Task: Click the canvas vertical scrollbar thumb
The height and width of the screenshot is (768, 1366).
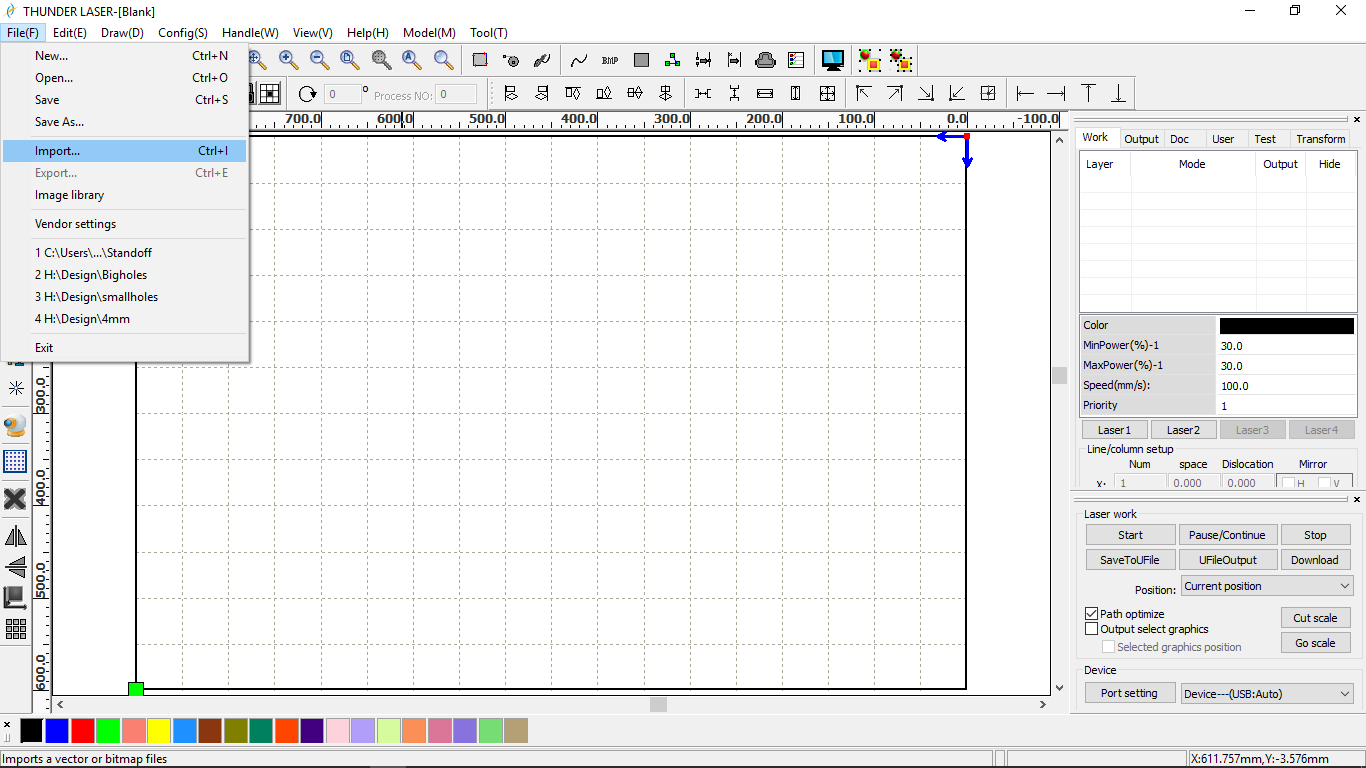Action: pyautogui.click(x=1060, y=375)
